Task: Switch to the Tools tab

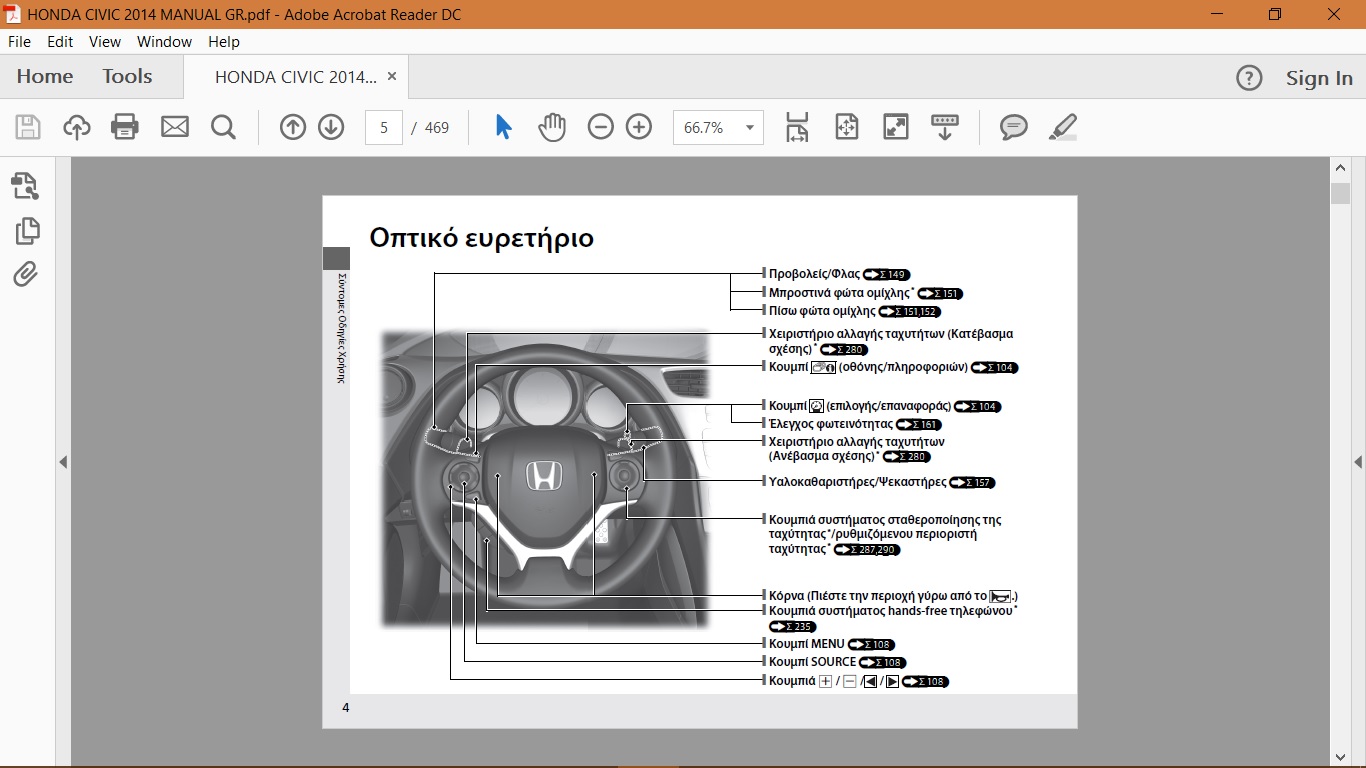Action: (x=127, y=77)
